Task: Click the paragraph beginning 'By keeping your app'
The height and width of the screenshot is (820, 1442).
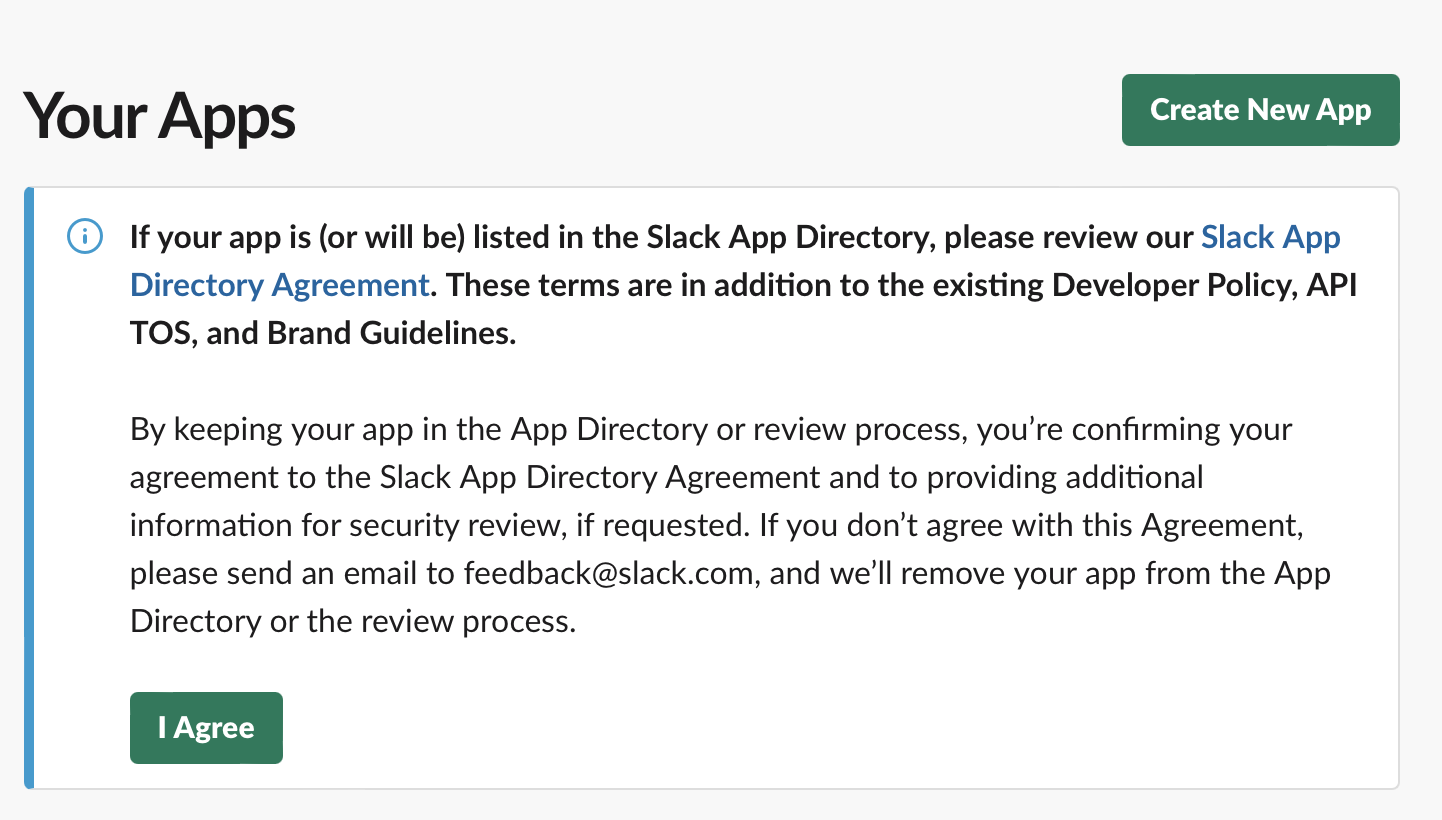Action: point(731,525)
